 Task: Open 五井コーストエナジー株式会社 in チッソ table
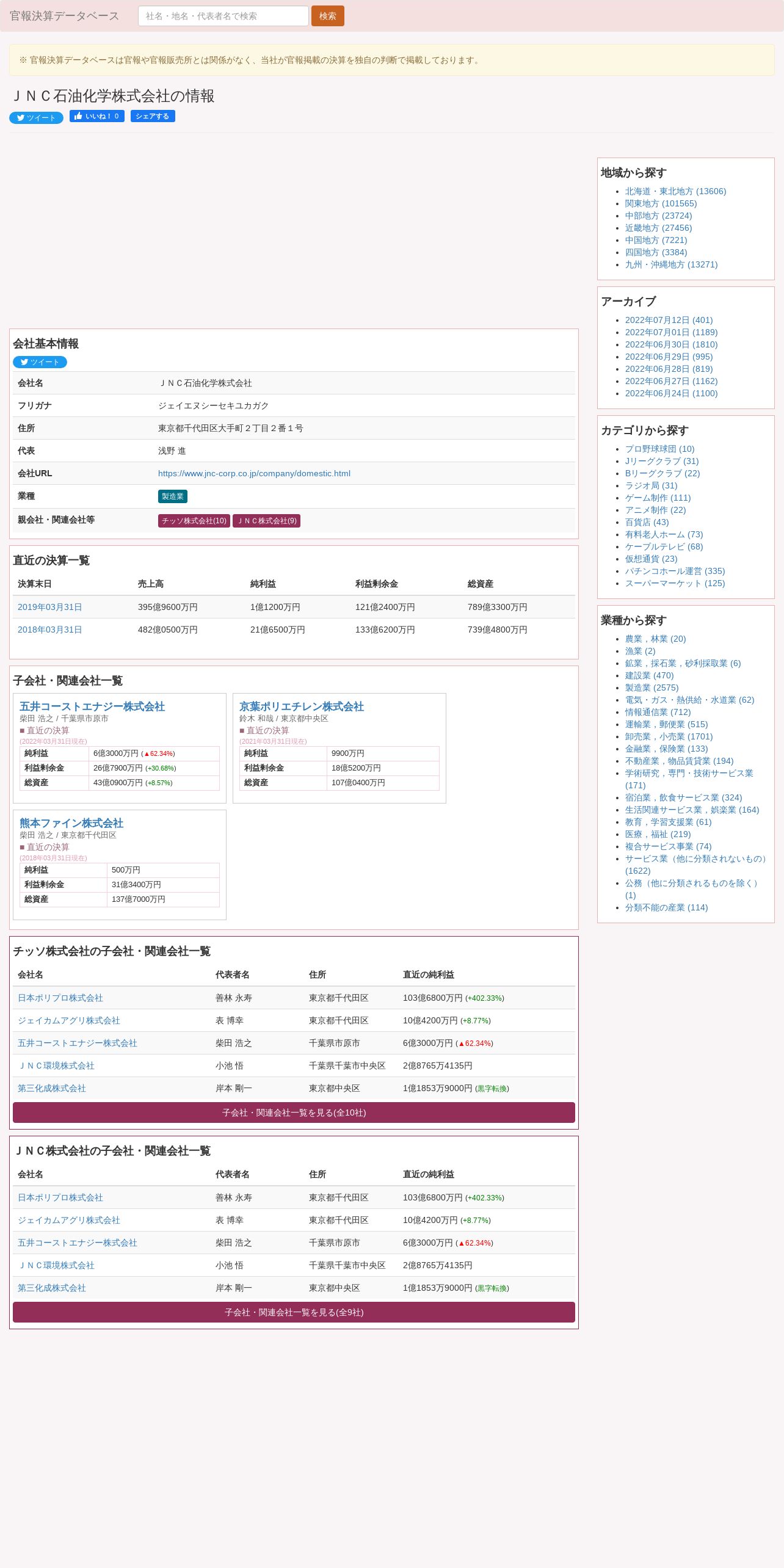78,1043
